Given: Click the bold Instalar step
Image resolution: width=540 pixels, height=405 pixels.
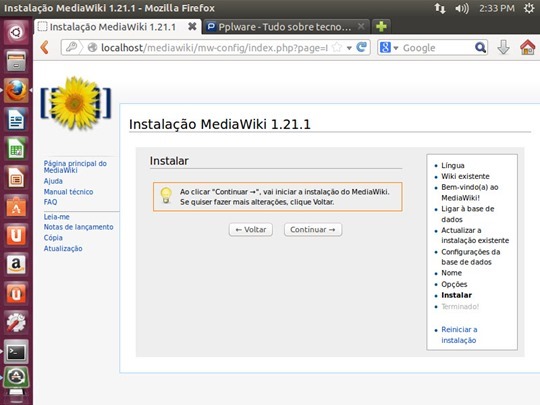Looking at the screenshot, I should (x=456, y=295).
